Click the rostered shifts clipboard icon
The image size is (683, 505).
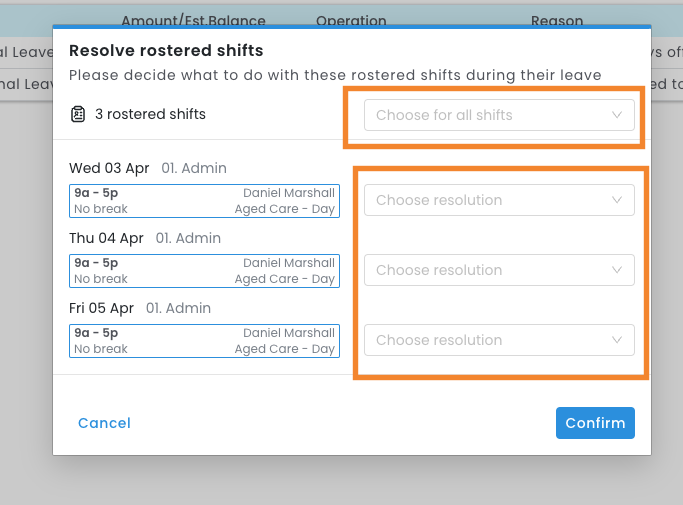pyautogui.click(x=78, y=114)
